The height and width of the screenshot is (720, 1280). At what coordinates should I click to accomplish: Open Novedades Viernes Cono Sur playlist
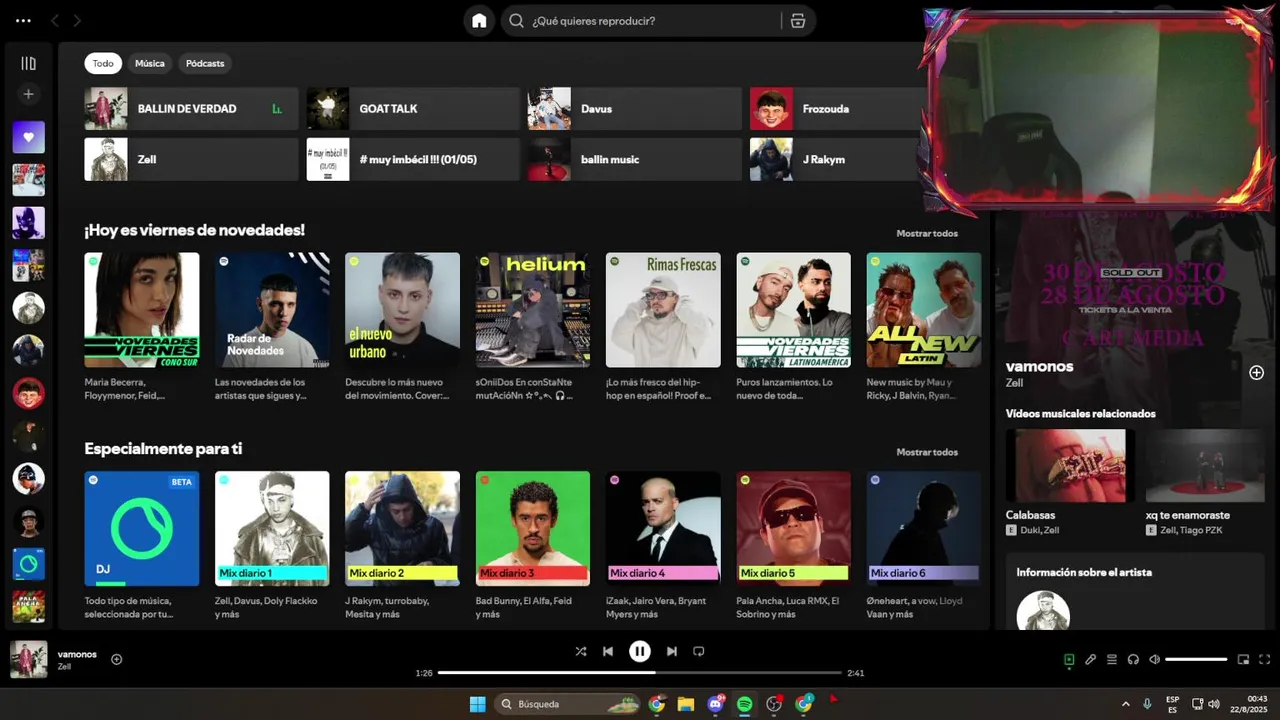(142, 310)
